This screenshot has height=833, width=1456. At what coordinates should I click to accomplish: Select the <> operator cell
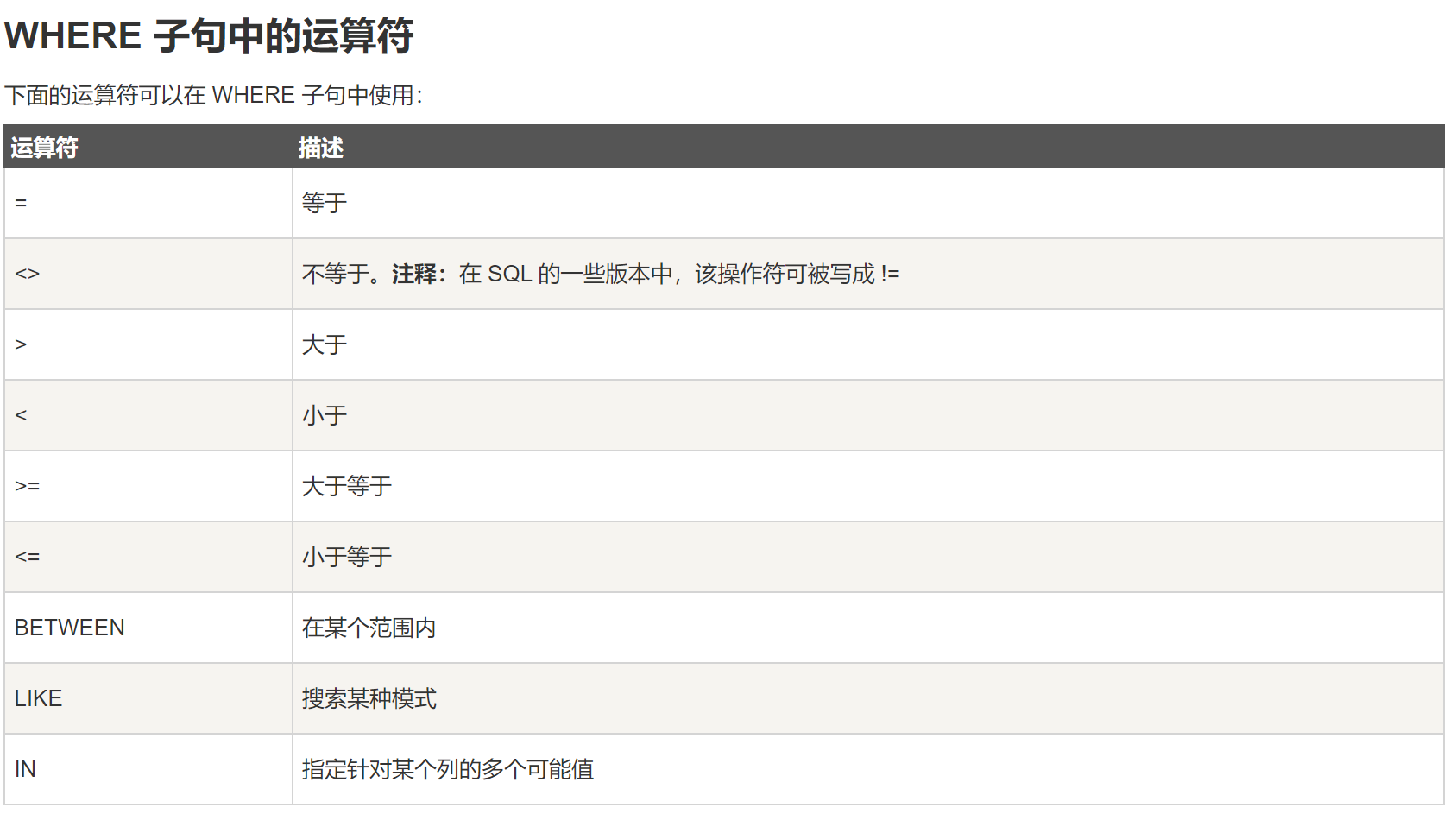pos(28,275)
